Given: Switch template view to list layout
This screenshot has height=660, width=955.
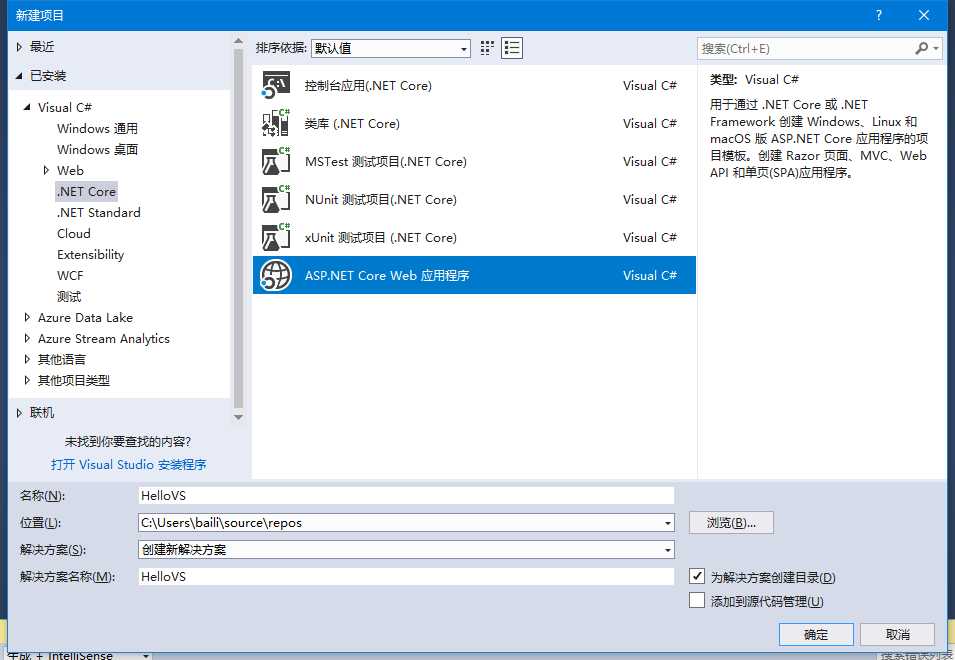Looking at the screenshot, I should point(512,48).
